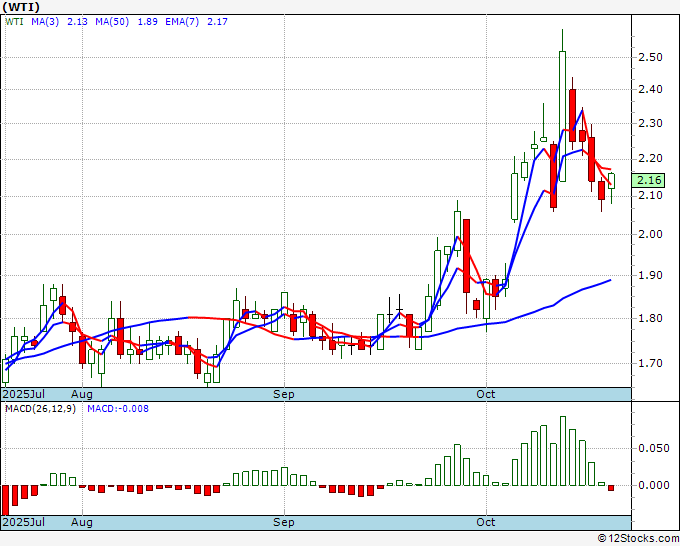Click the Oct label on MACD axis

485,522
